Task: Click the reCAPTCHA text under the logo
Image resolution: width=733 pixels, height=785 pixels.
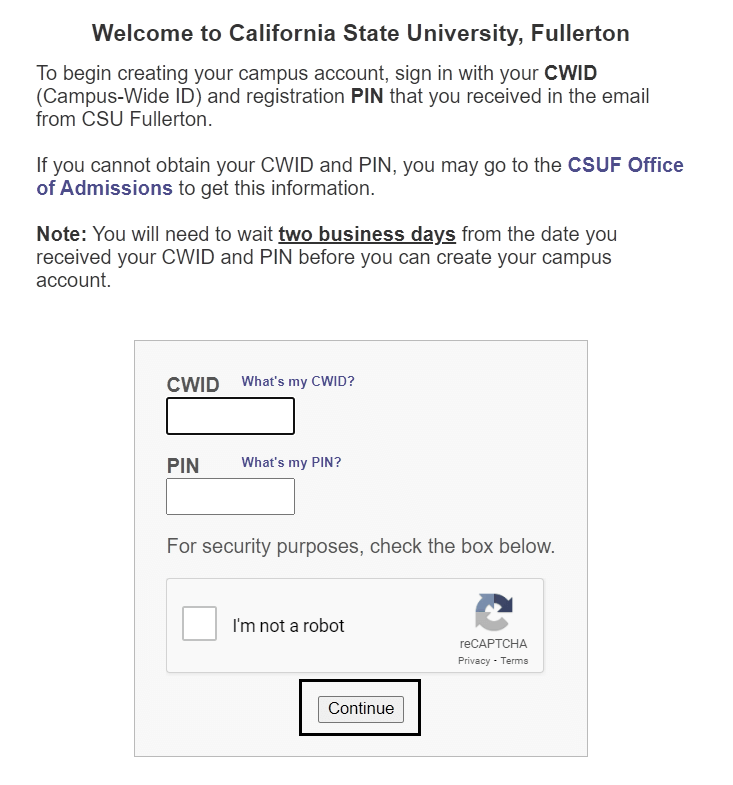Action: point(493,644)
